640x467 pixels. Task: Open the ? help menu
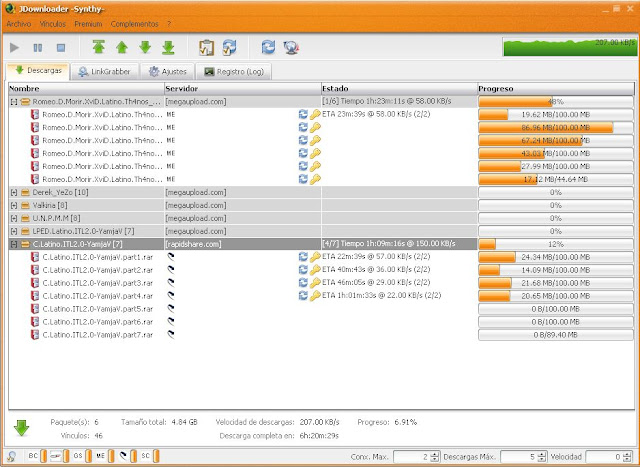click(169, 24)
